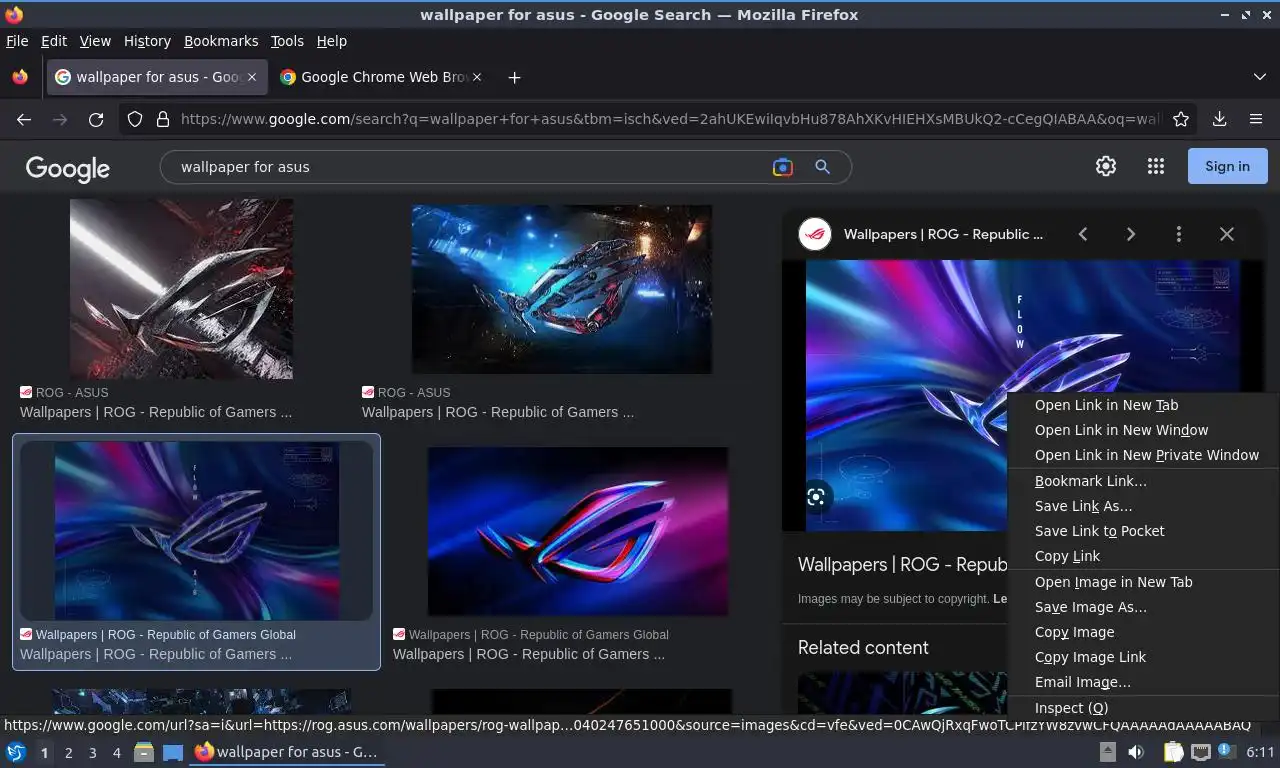Open three-dot more options in preview panel
The image size is (1280, 768).
click(x=1179, y=234)
